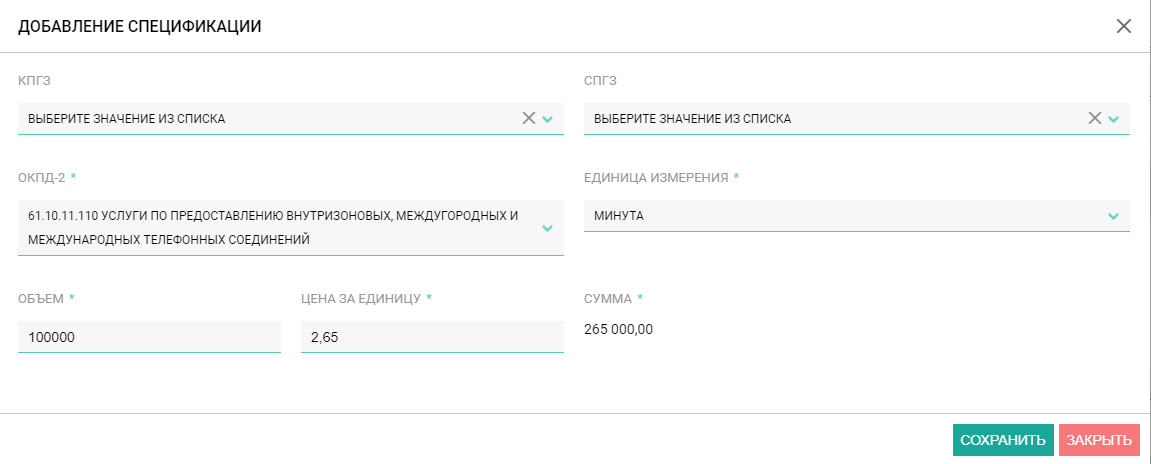Save the specification with Сохранить

click(x=1003, y=441)
